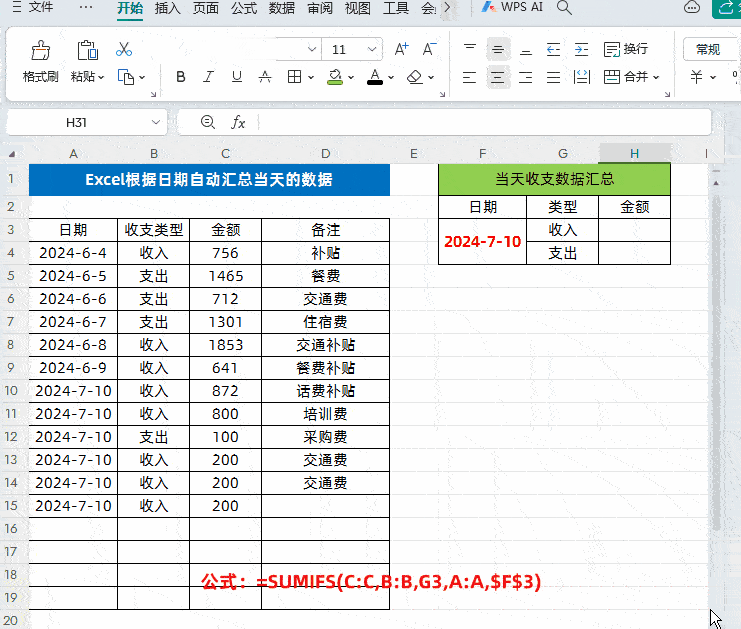Screen dimensions: 741x629
Task: Click the three-dots more menu
Action: [86, 8]
